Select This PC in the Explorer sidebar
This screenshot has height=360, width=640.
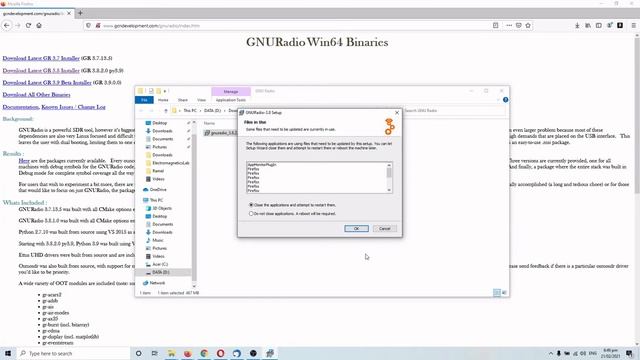point(156,200)
